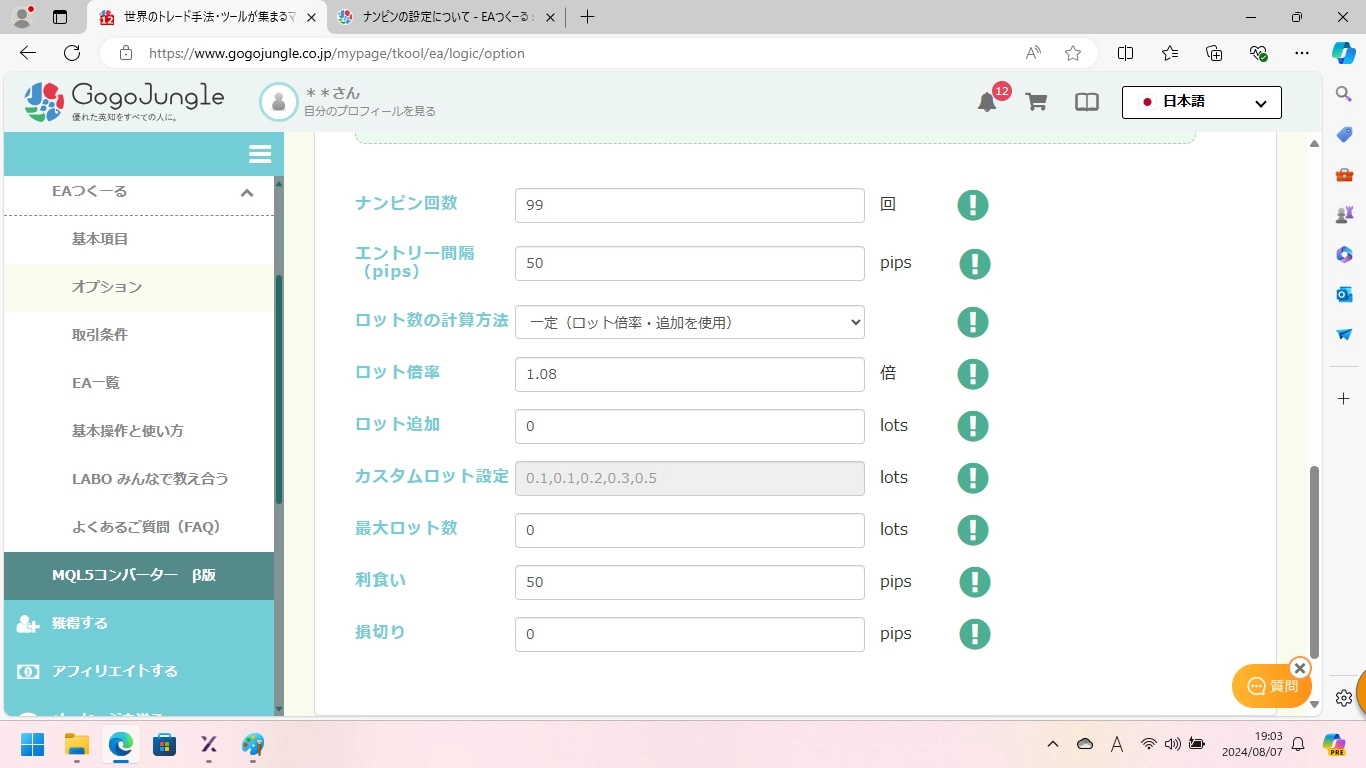Click the orange 質問 button
The height and width of the screenshot is (768, 1366).
pos(1271,686)
